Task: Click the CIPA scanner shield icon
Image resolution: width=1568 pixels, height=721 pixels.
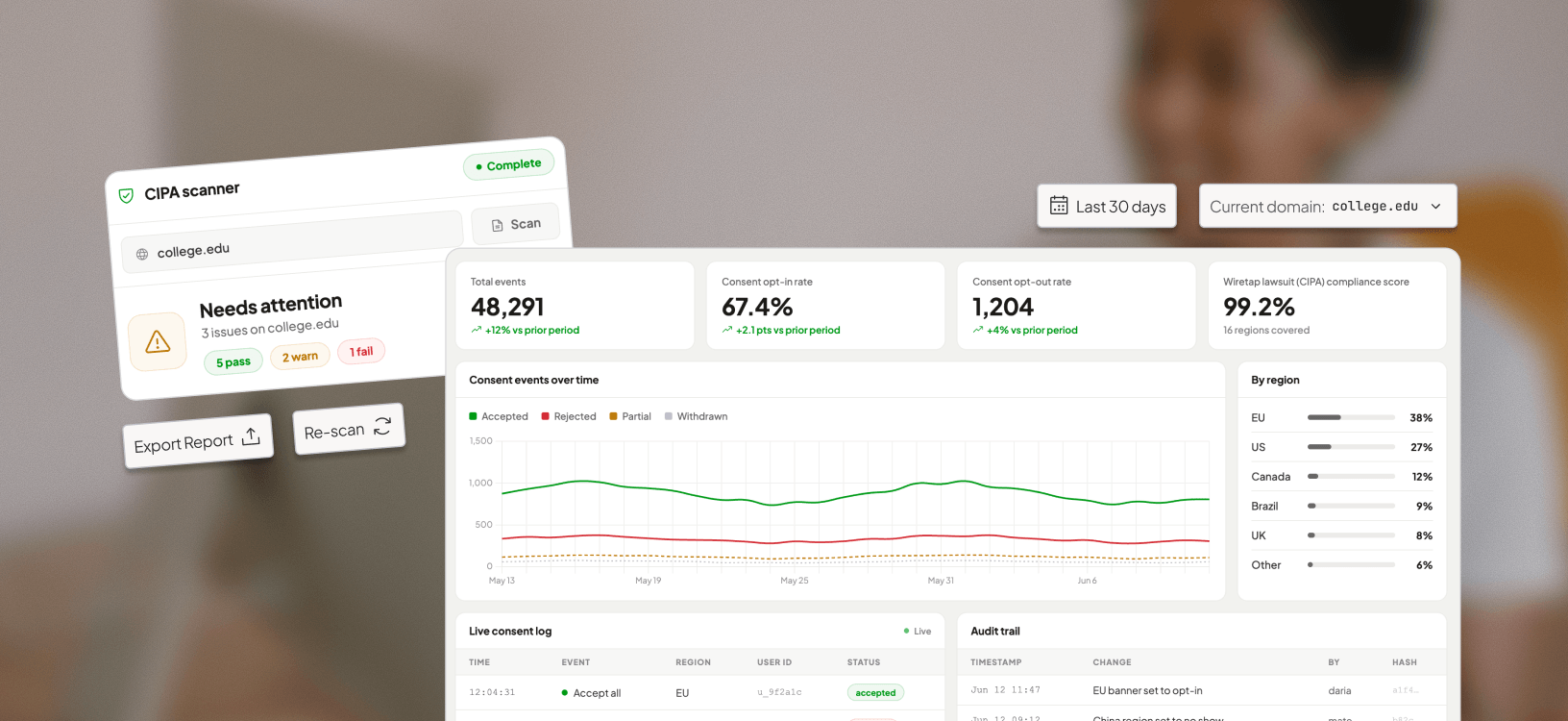Action: pos(126,196)
